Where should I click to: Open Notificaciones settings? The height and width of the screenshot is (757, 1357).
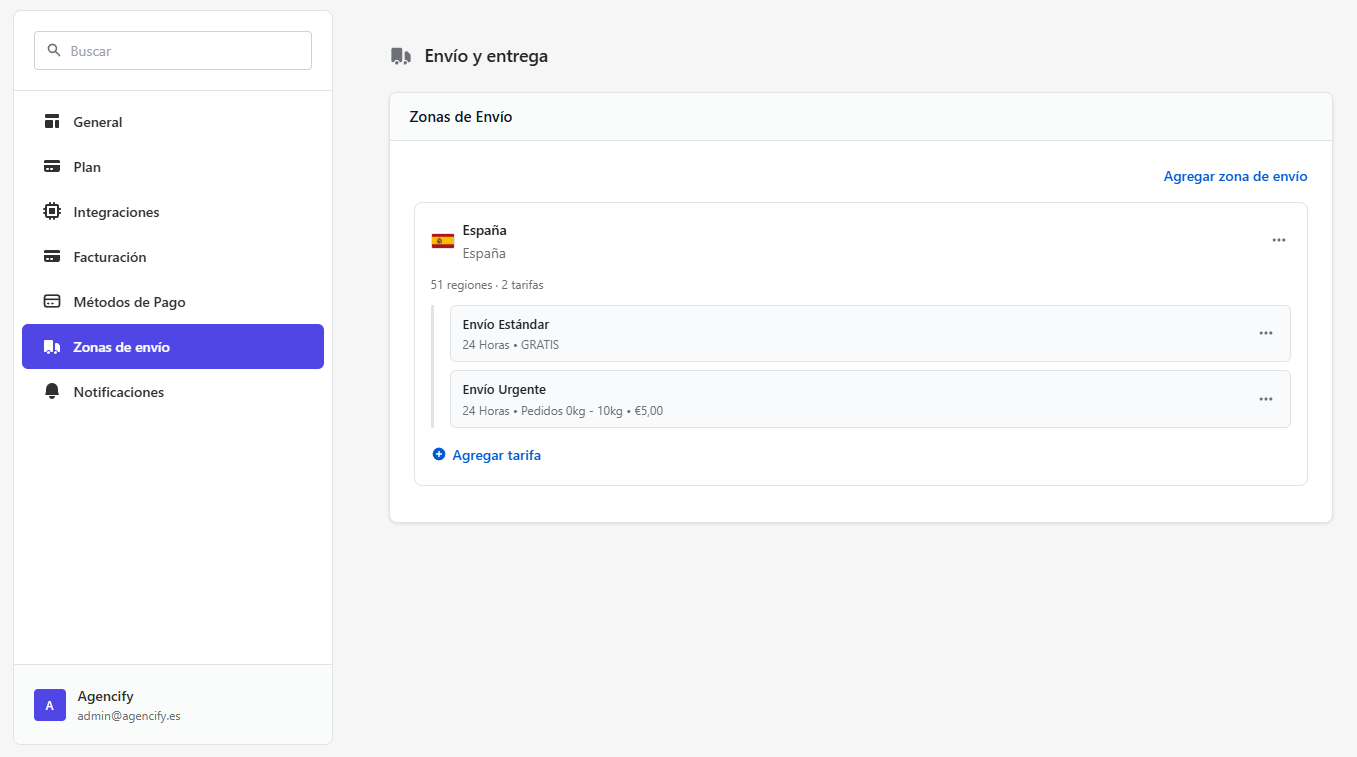pyautogui.click(x=173, y=392)
